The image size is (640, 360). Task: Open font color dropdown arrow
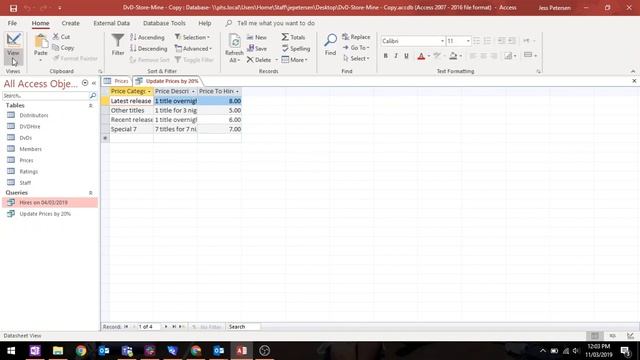[429, 56]
